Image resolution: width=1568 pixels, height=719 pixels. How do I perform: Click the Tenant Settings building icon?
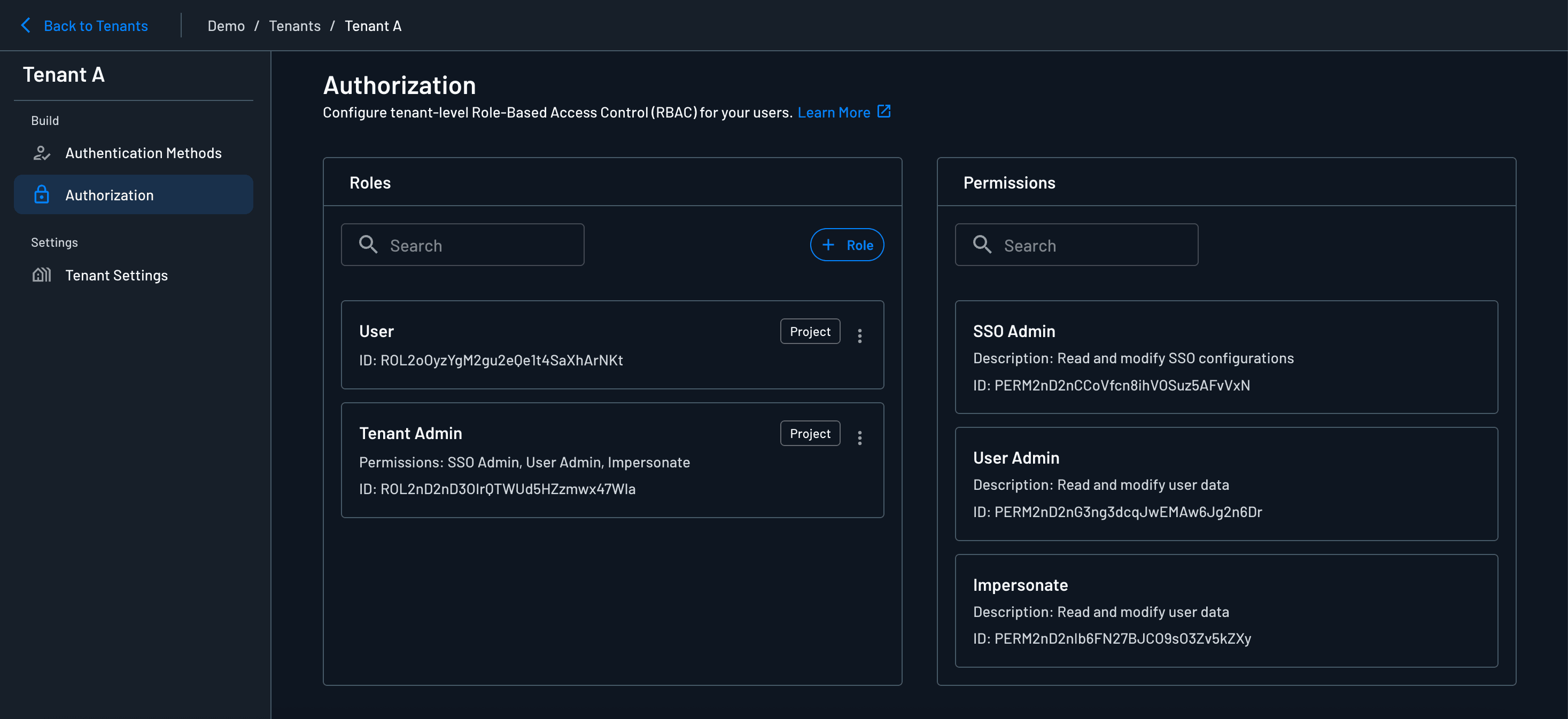(41, 275)
